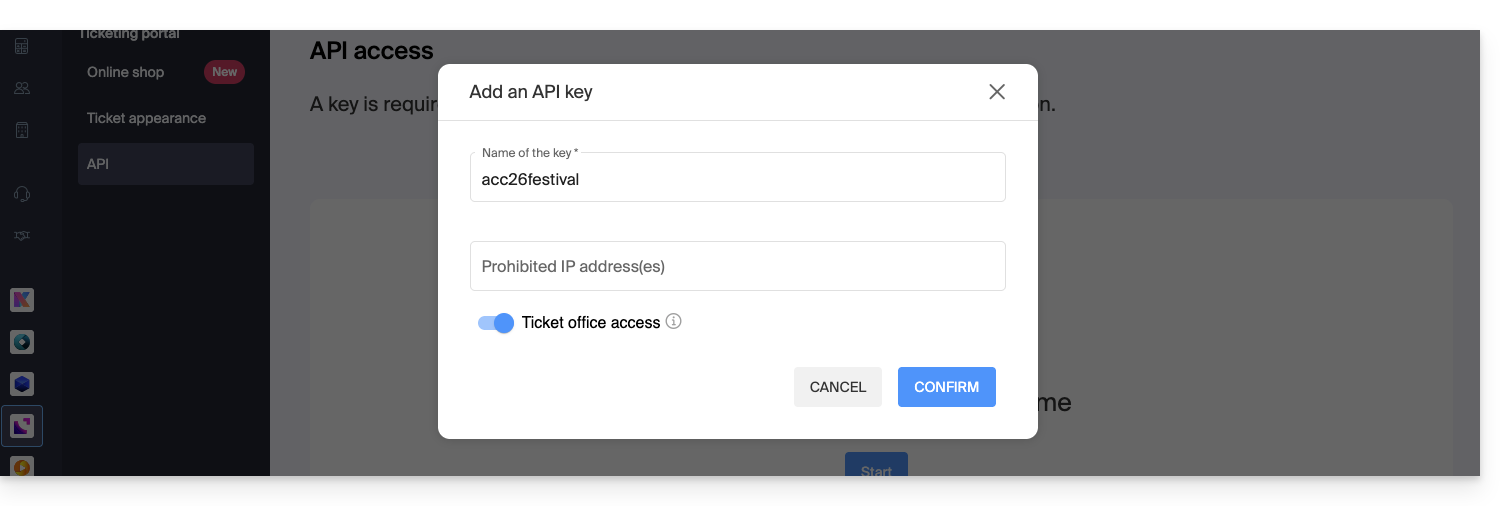Open the blue cube app icon

click(x=22, y=383)
